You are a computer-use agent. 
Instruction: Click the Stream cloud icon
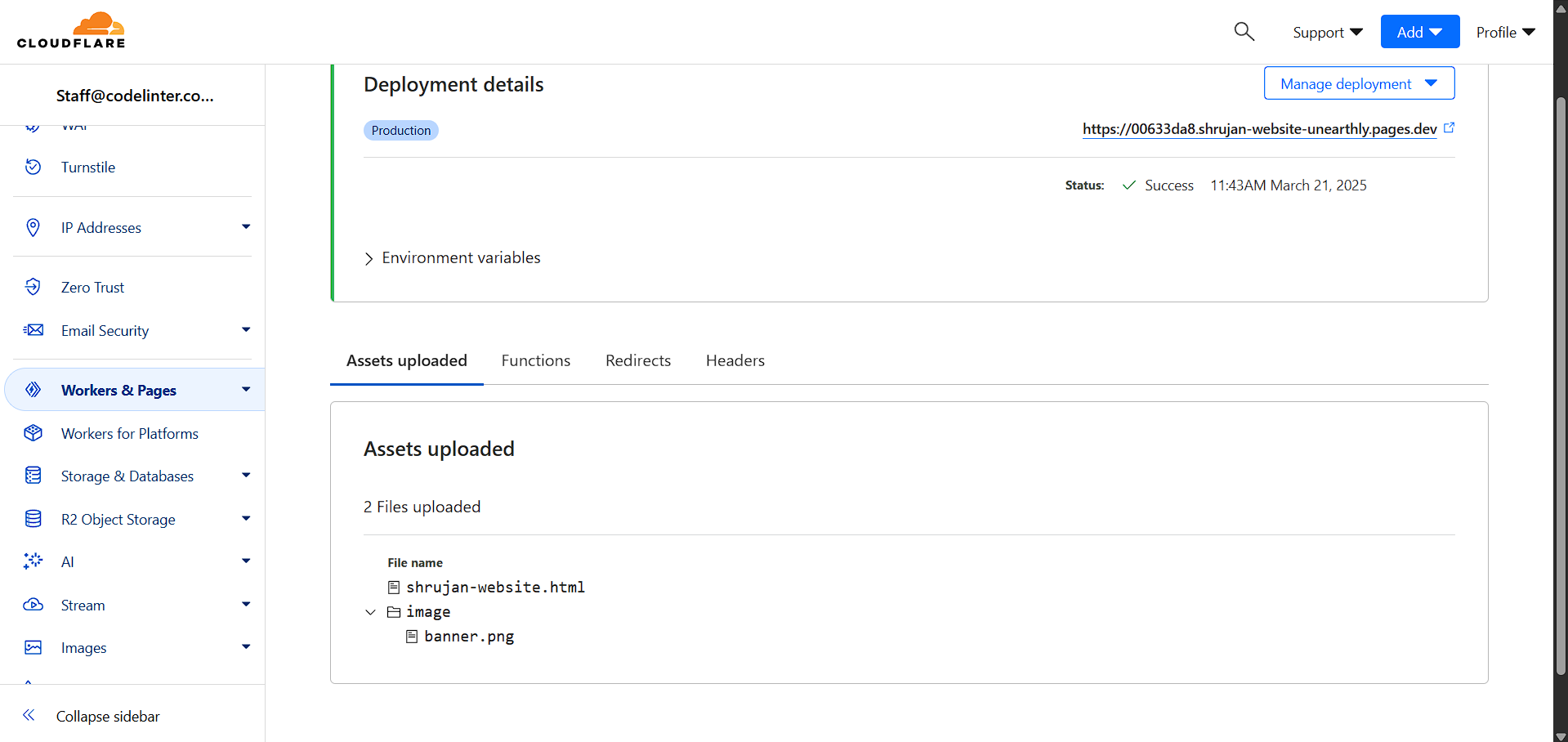pyautogui.click(x=33, y=605)
